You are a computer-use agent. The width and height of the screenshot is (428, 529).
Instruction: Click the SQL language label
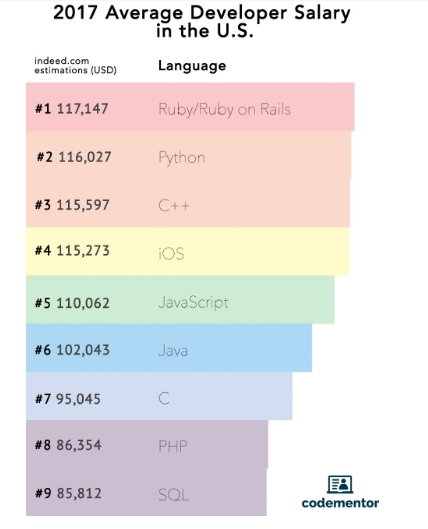point(174,495)
